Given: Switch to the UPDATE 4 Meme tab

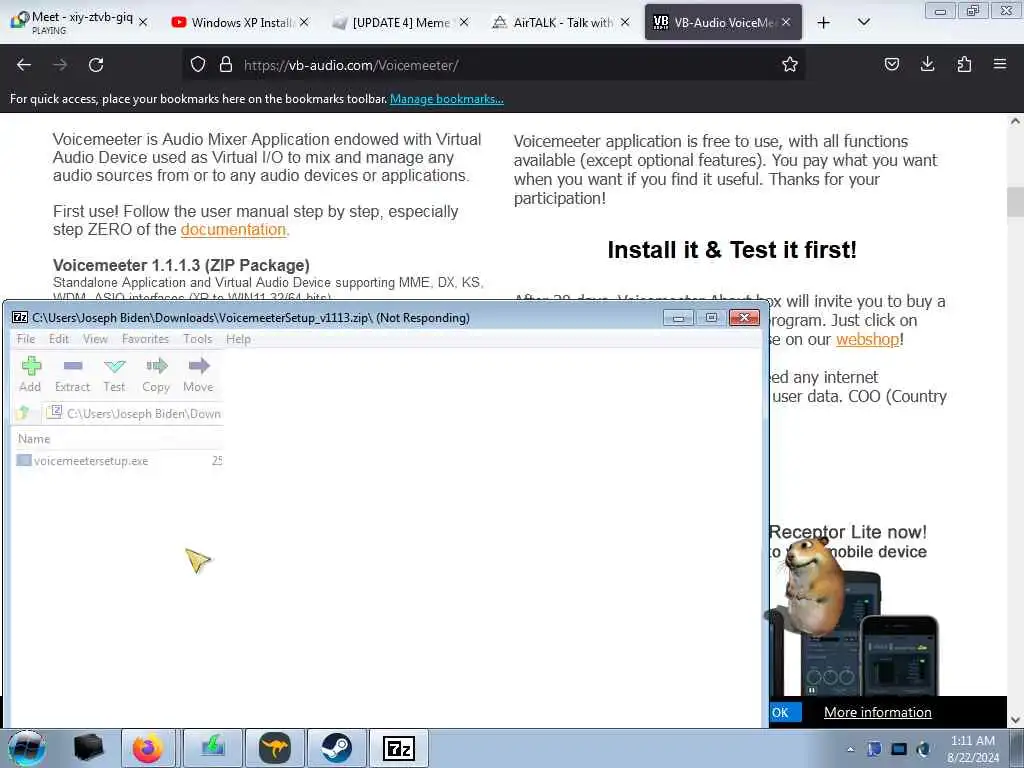Looking at the screenshot, I should (x=400, y=22).
